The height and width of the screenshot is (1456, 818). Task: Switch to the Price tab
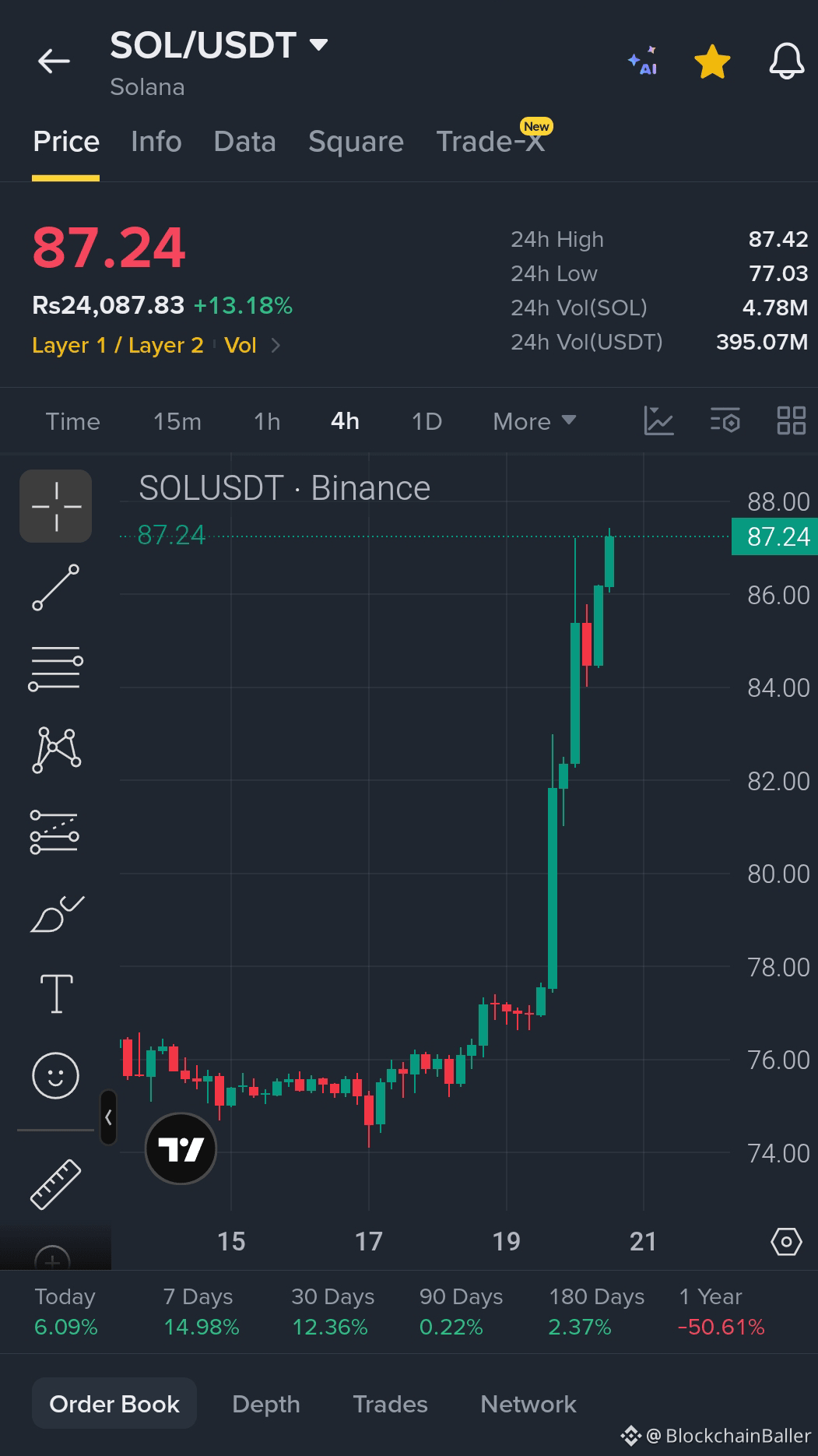coord(66,142)
